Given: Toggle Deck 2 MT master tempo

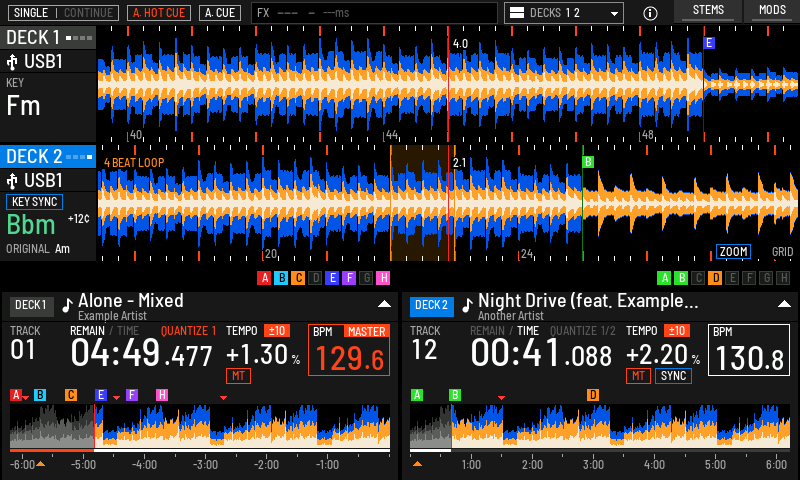Looking at the screenshot, I should [x=638, y=376].
